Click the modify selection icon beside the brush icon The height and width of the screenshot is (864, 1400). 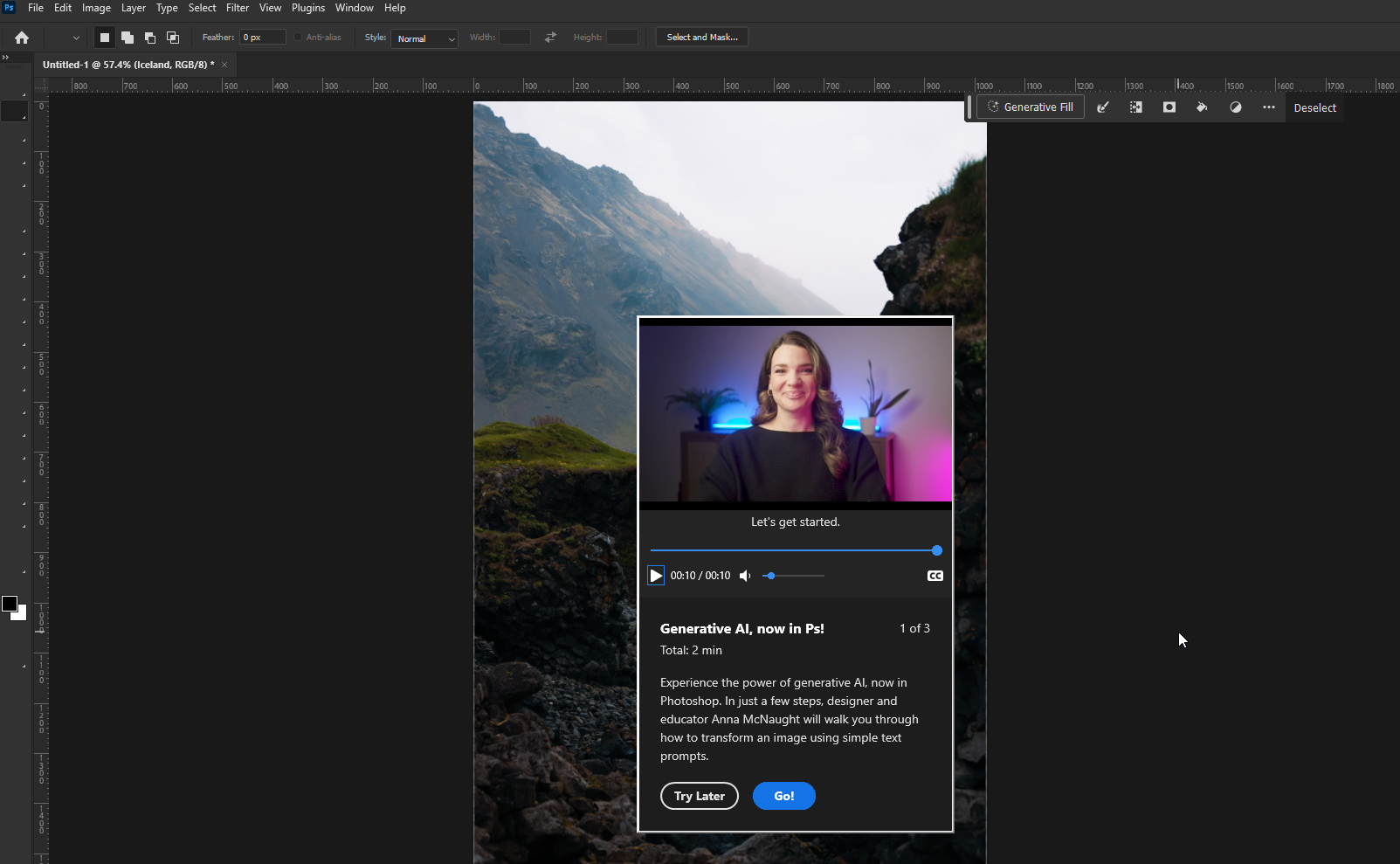pyautogui.click(x=1135, y=107)
